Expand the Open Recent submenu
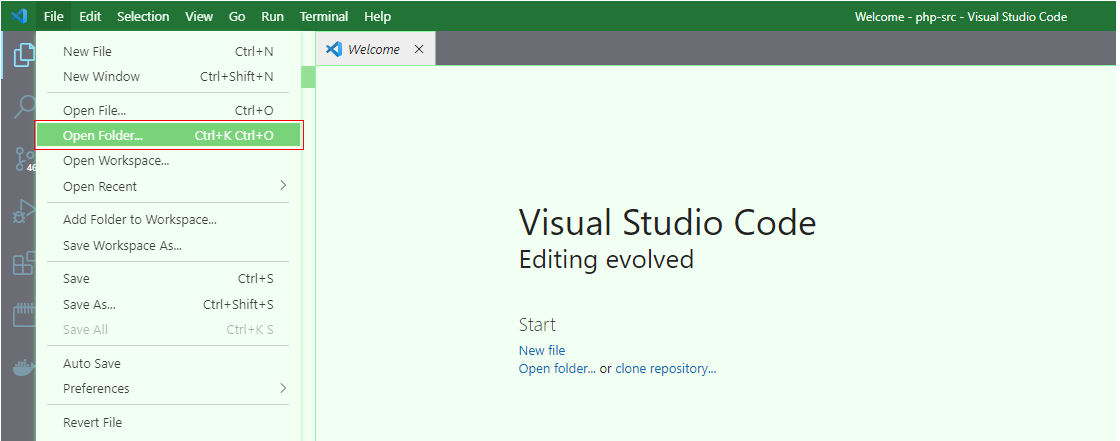The width and height of the screenshot is (1120, 441). pos(169,186)
